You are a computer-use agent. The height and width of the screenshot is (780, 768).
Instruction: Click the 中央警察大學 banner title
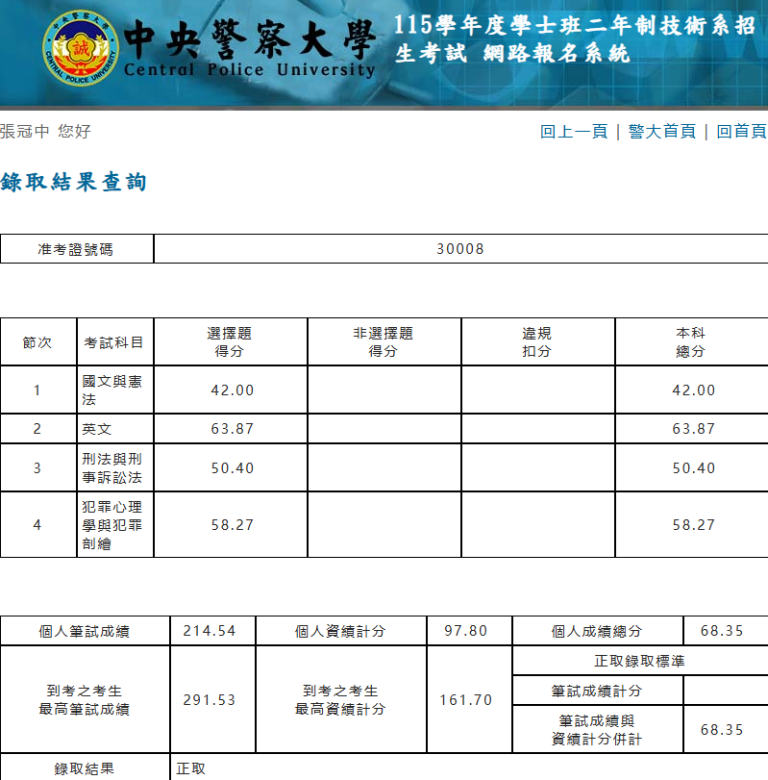pos(249,40)
